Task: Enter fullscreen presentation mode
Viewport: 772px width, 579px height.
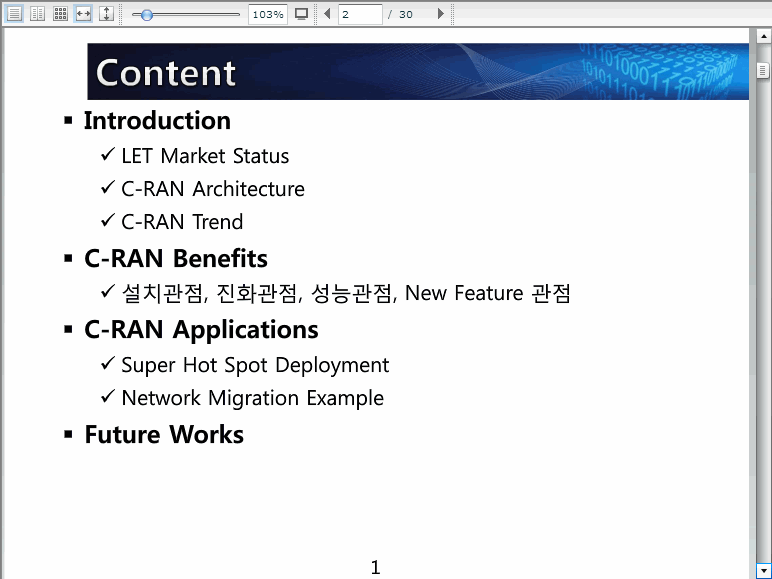Action: click(x=301, y=14)
